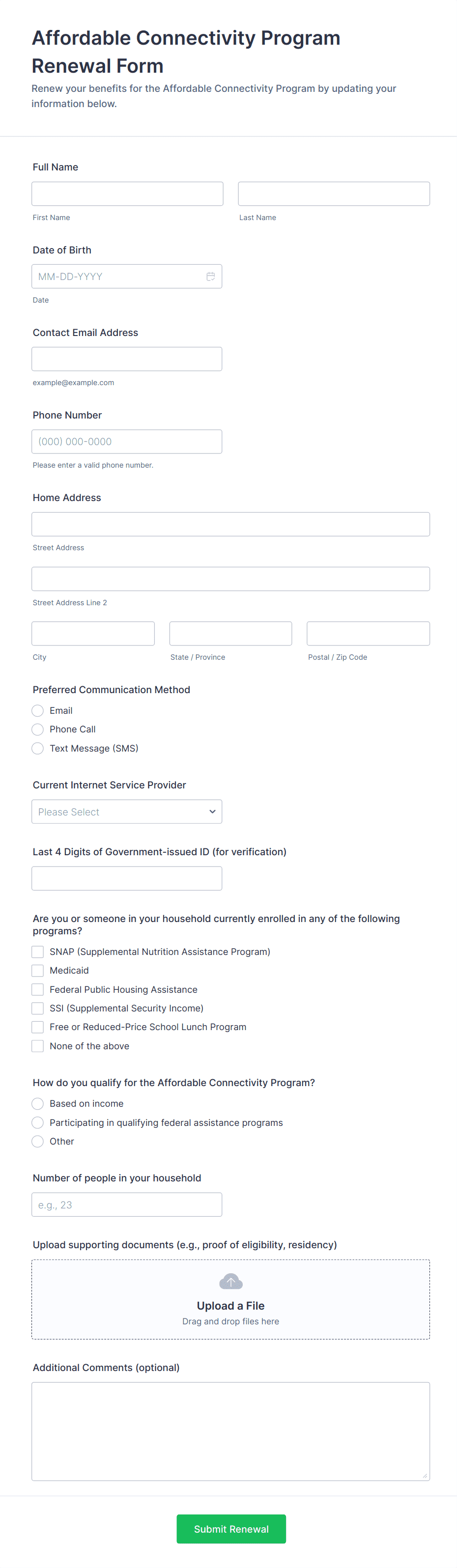
Task: Check SSI (Supplemental Security Income)
Action: pyautogui.click(x=38, y=1008)
